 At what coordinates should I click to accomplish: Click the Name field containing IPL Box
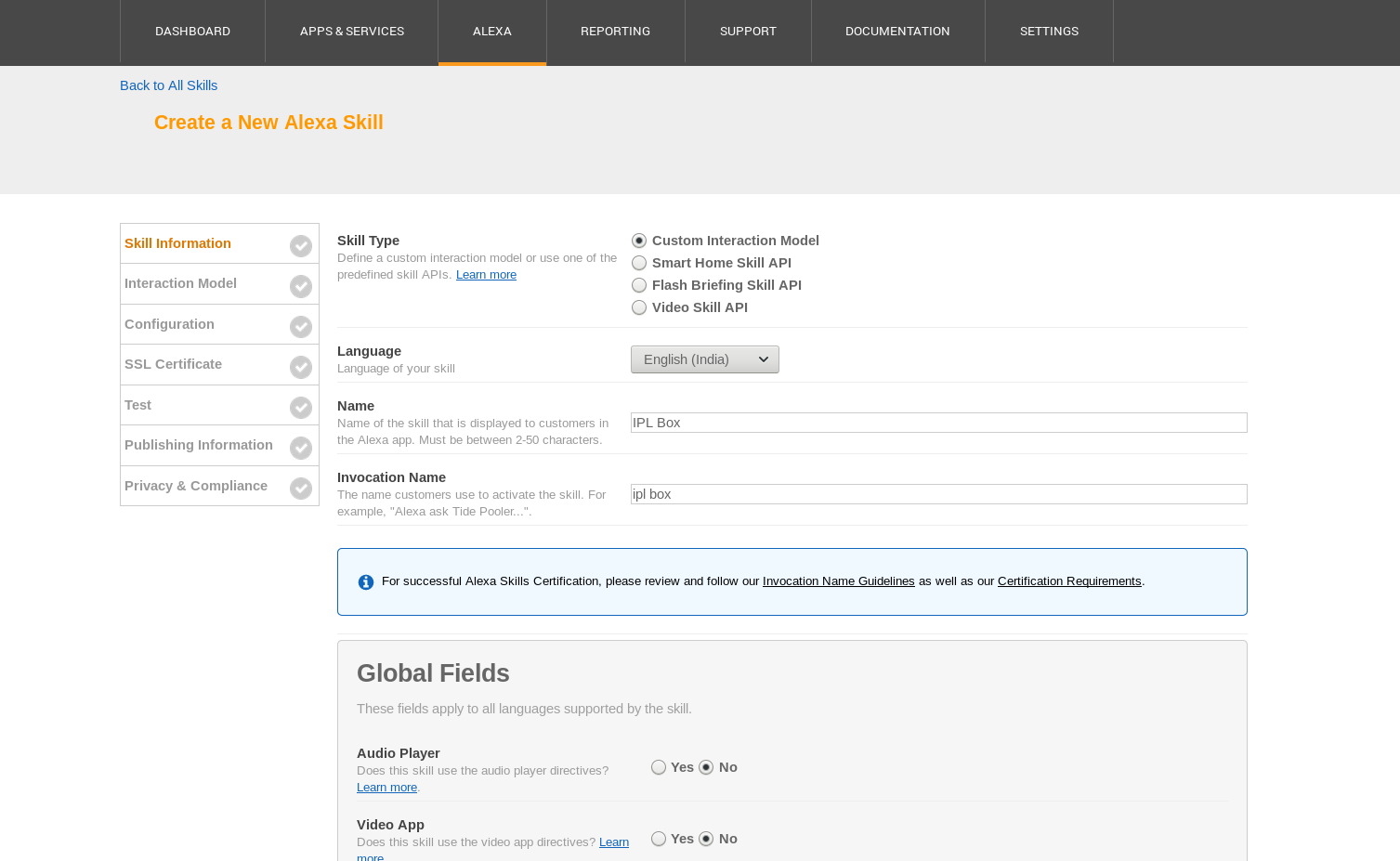tap(938, 423)
